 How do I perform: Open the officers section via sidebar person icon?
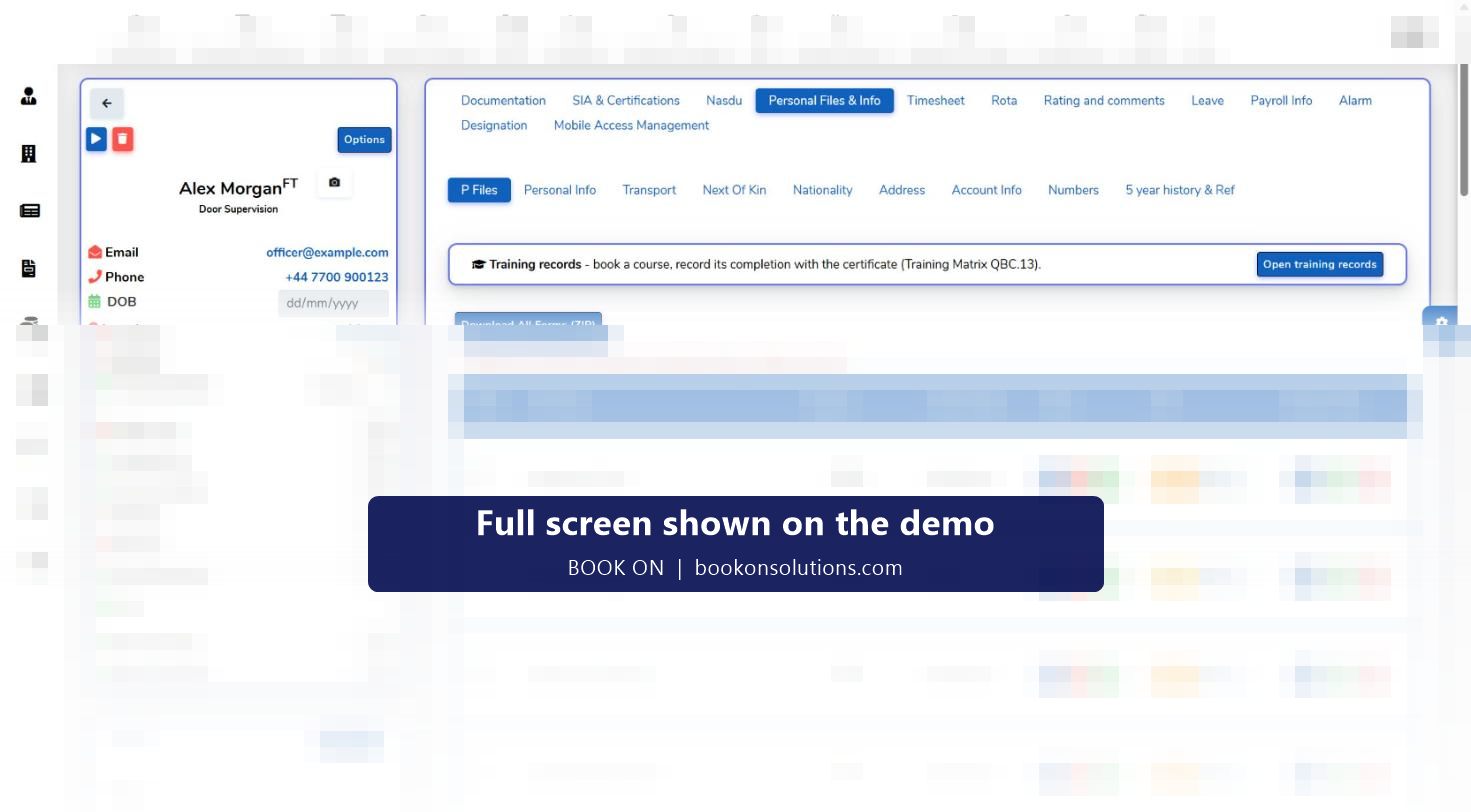(x=29, y=97)
